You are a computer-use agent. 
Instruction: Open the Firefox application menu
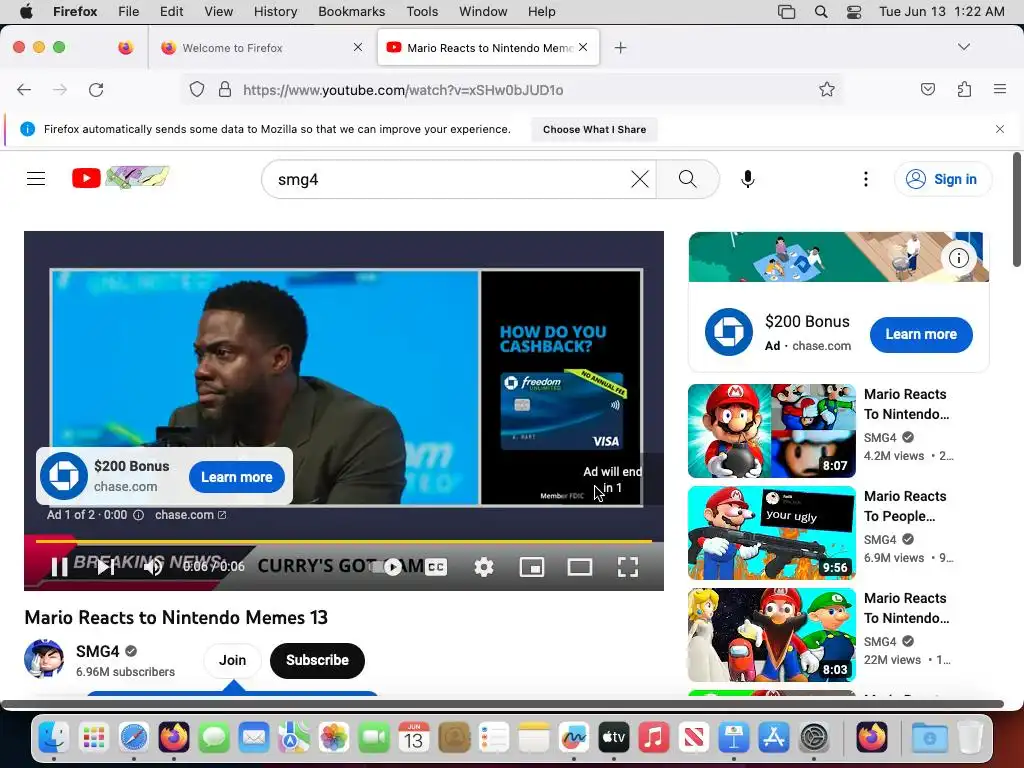1000,89
